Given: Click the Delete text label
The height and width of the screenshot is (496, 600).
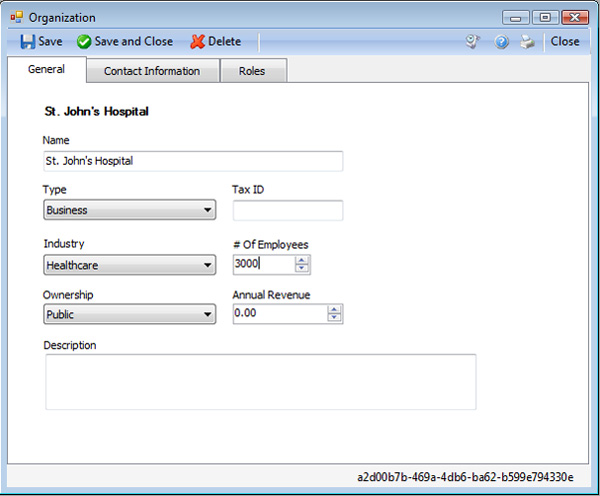Looking at the screenshot, I should click(x=224, y=41).
